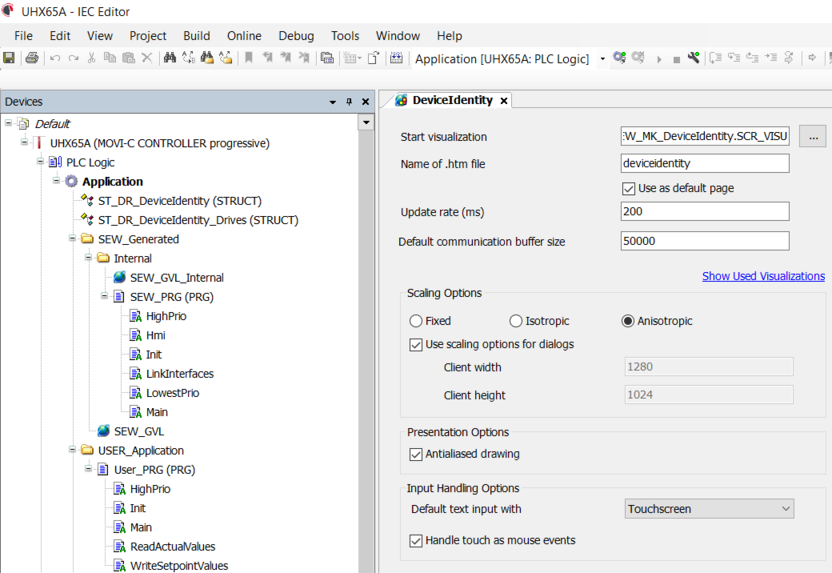The width and height of the screenshot is (832, 573).
Task: Collapse the SEW_Generated folder
Action: coord(73,239)
